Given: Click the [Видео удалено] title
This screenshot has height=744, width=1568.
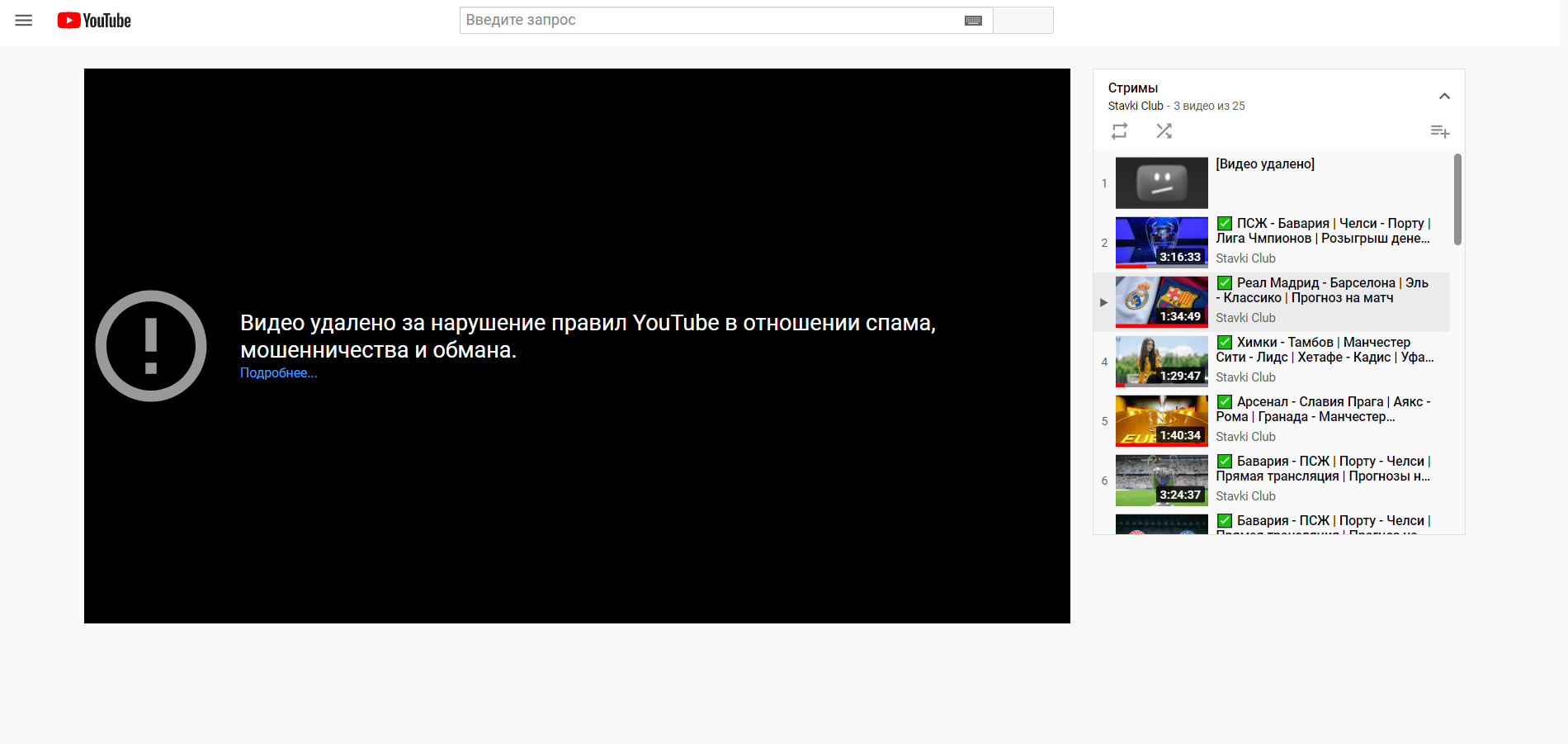Looking at the screenshot, I should click(1265, 164).
